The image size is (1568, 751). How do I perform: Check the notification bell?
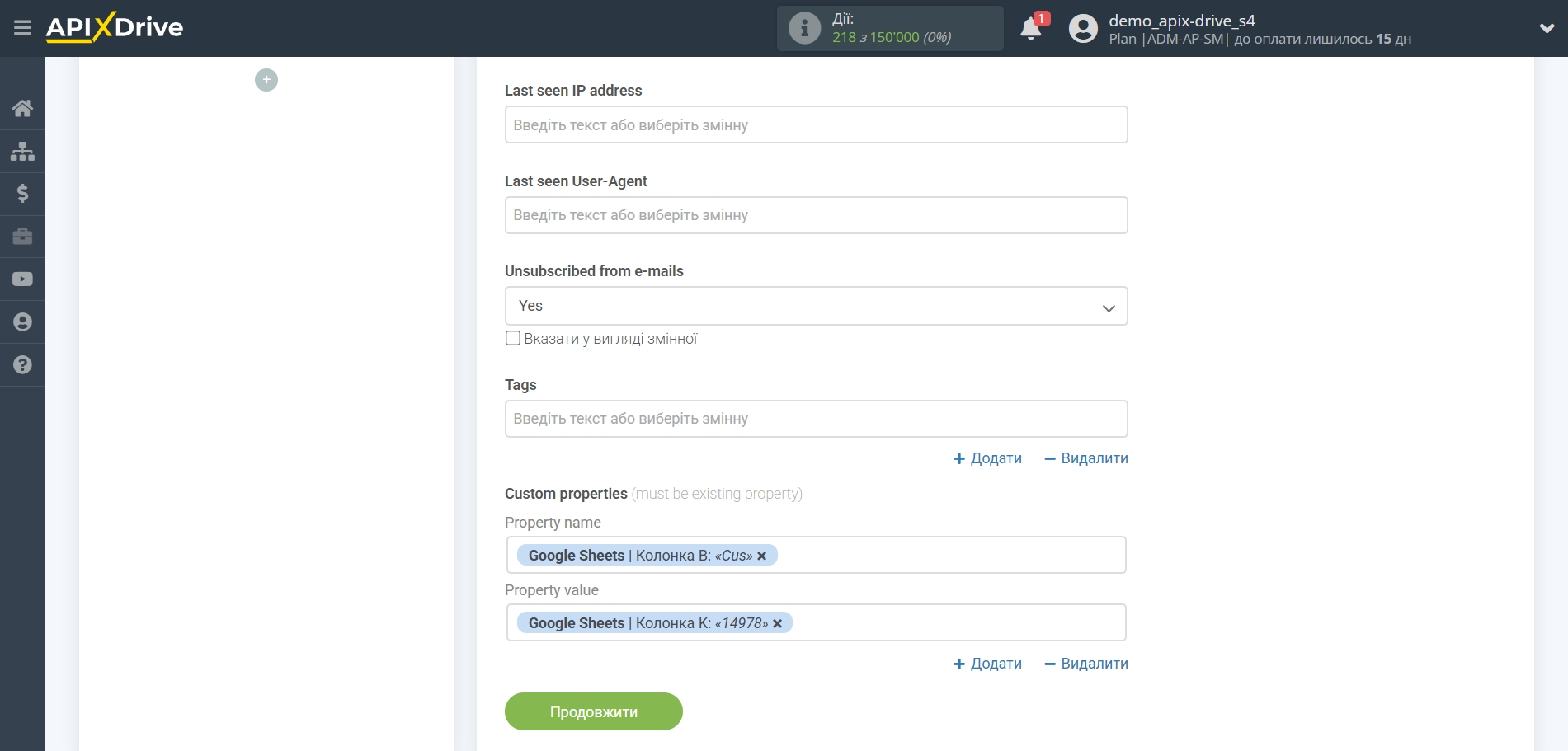[1030, 29]
